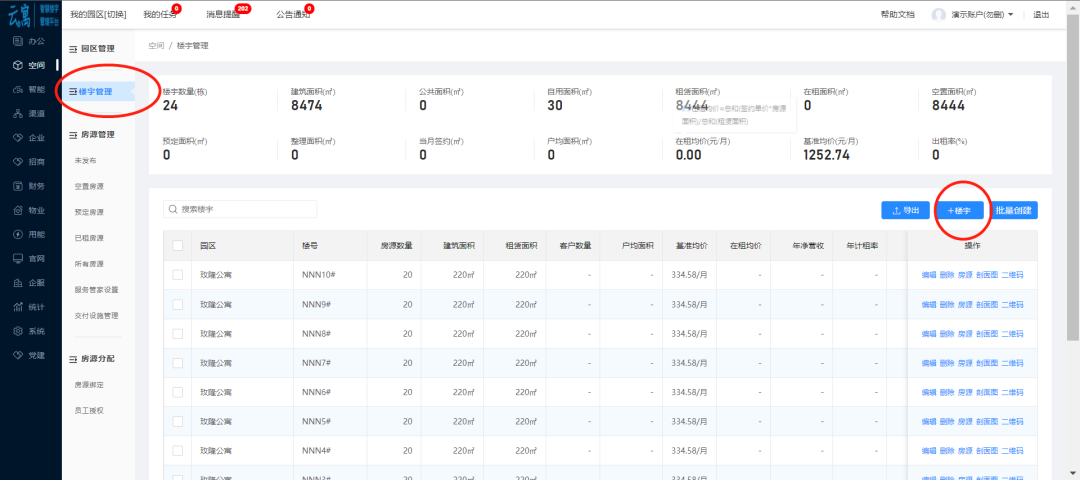
Task: Open the 渠道 sidebar icon
Action: 18,114
